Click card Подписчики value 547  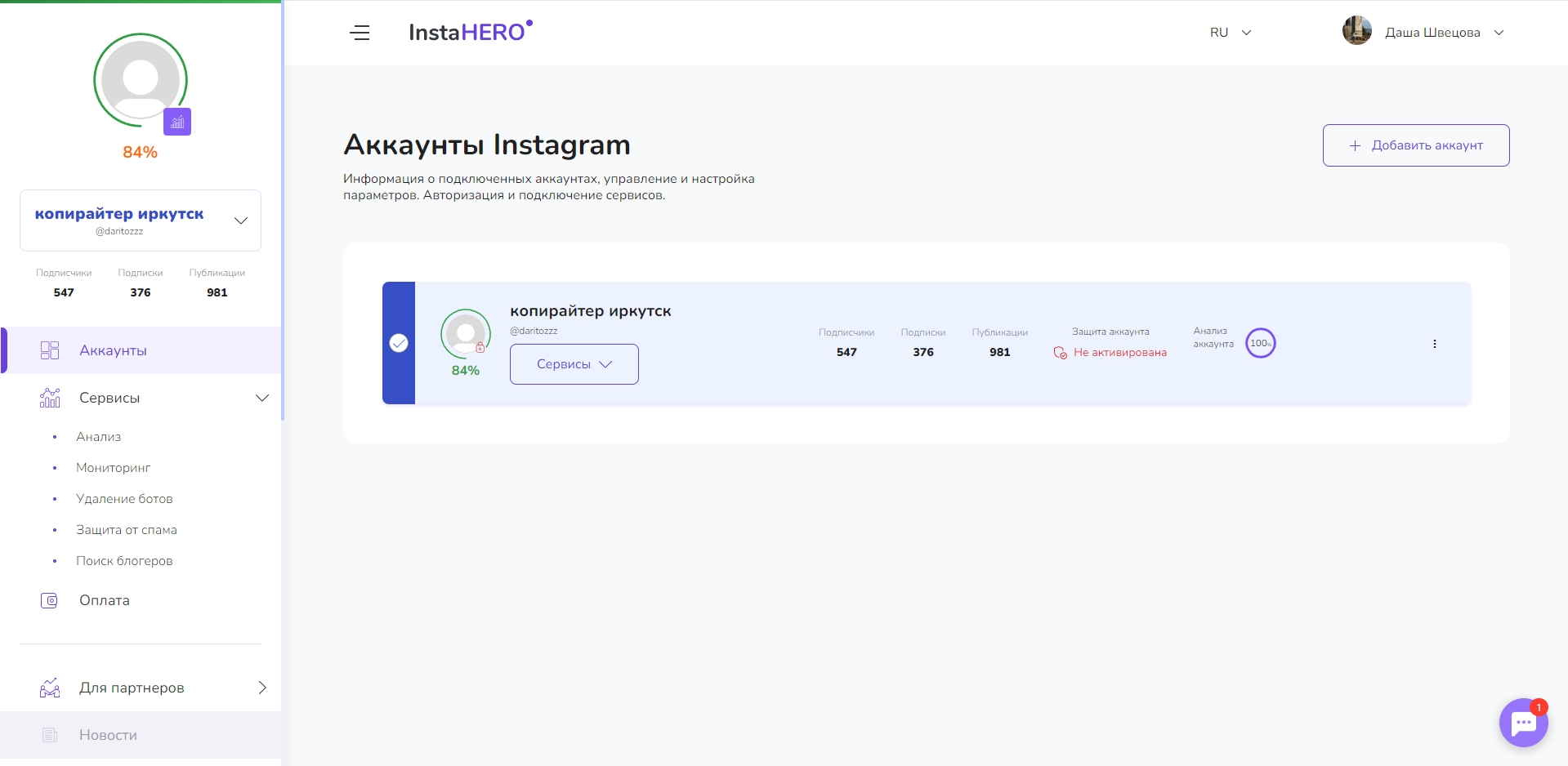click(847, 352)
